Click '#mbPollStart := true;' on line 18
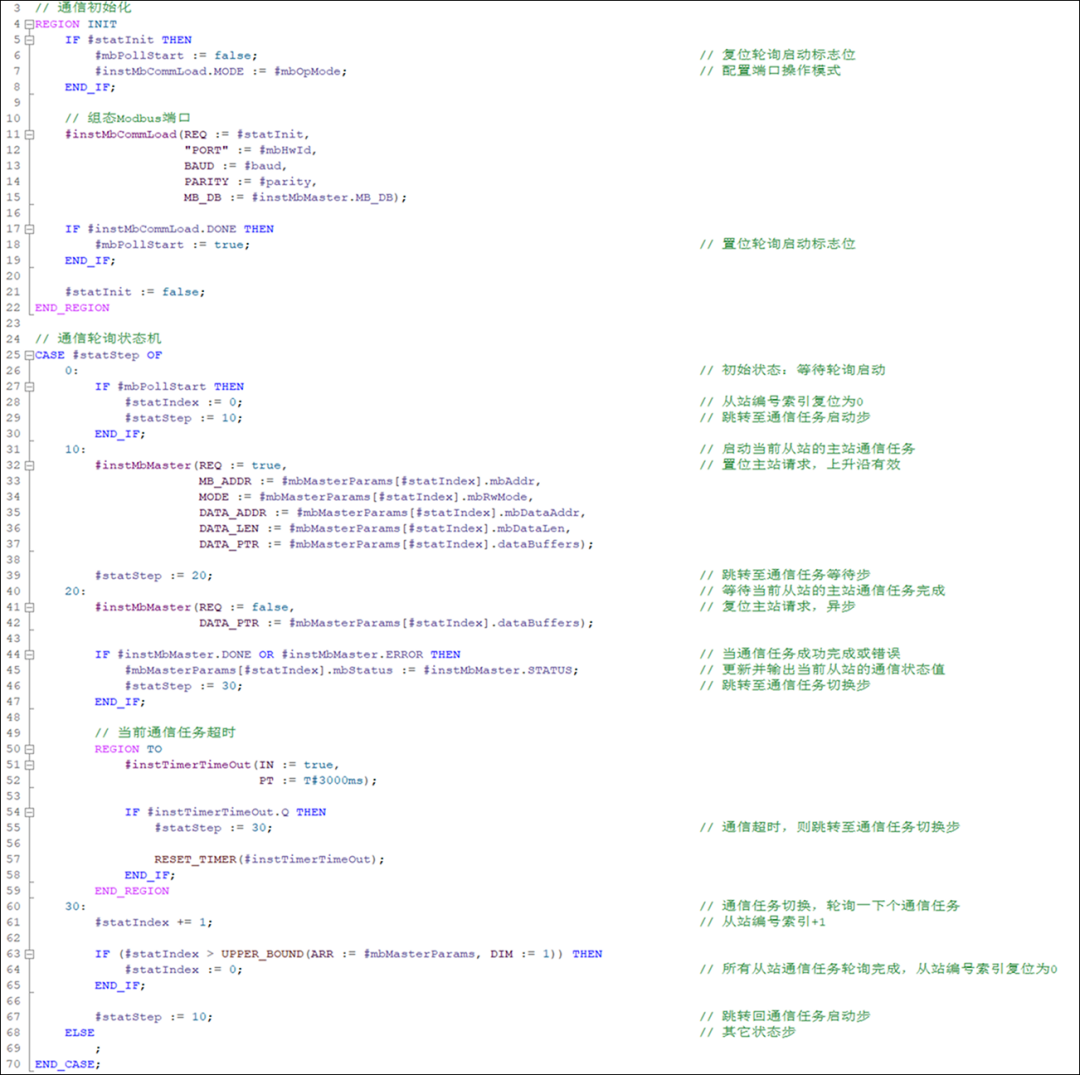Image resolution: width=1080 pixels, height=1075 pixels. [x=173, y=244]
